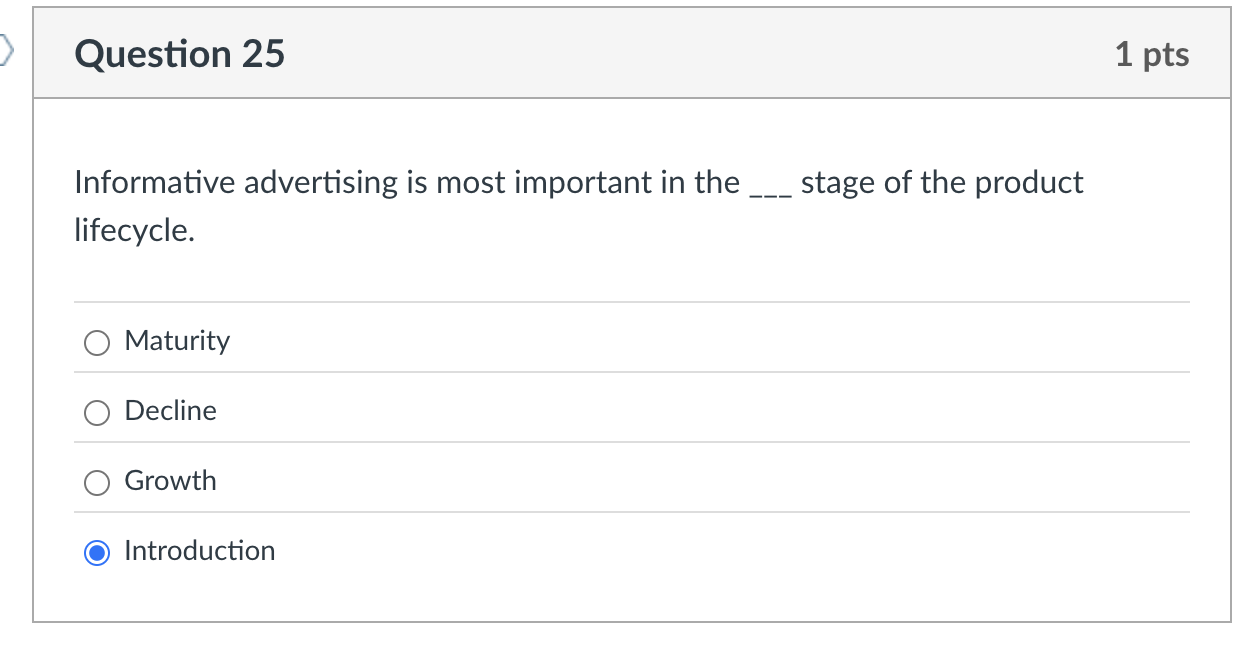
Task: Click the Question 25 header title
Action: coord(180,54)
